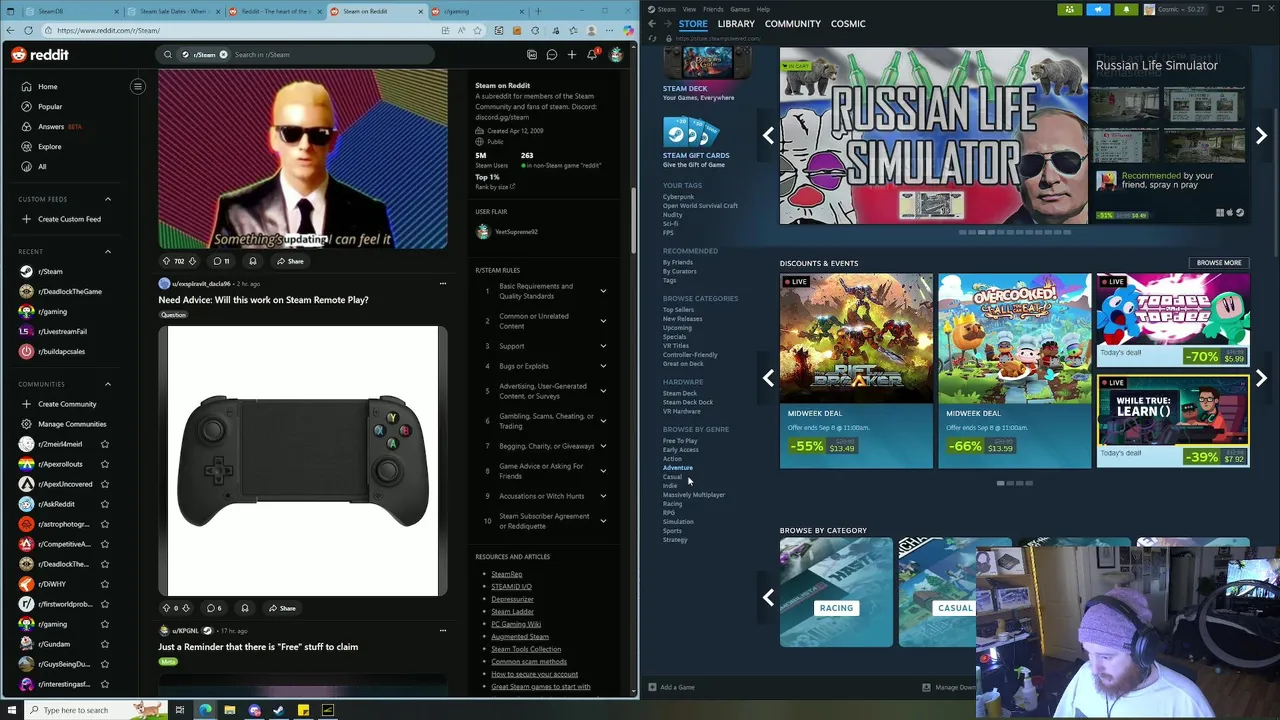The width and height of the screenshot is (1280, 720).
Task: Open Reddit notifications bell
Action: [592, 55]
